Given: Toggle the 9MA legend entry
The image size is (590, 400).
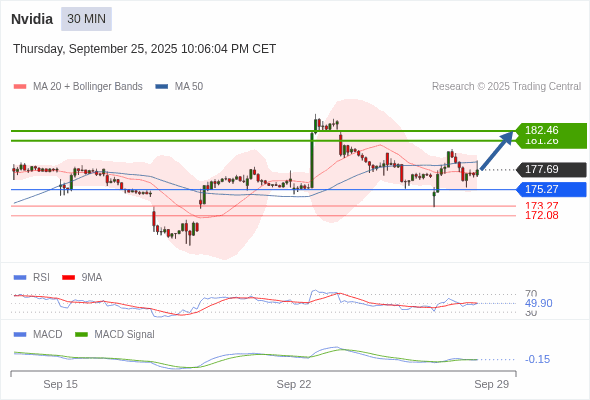Looking at the screenshot, I should tap(82, 277).
